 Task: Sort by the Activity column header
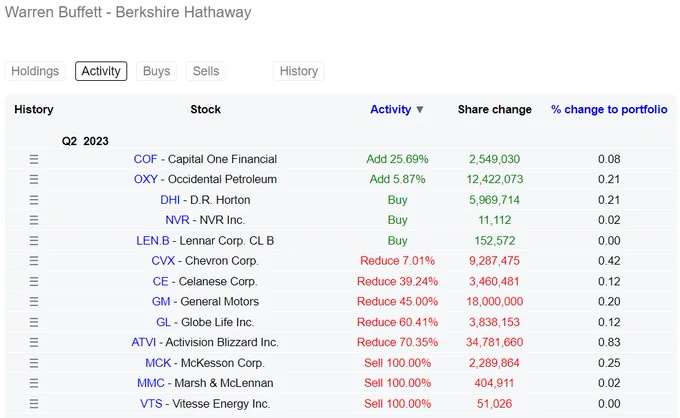391,109
